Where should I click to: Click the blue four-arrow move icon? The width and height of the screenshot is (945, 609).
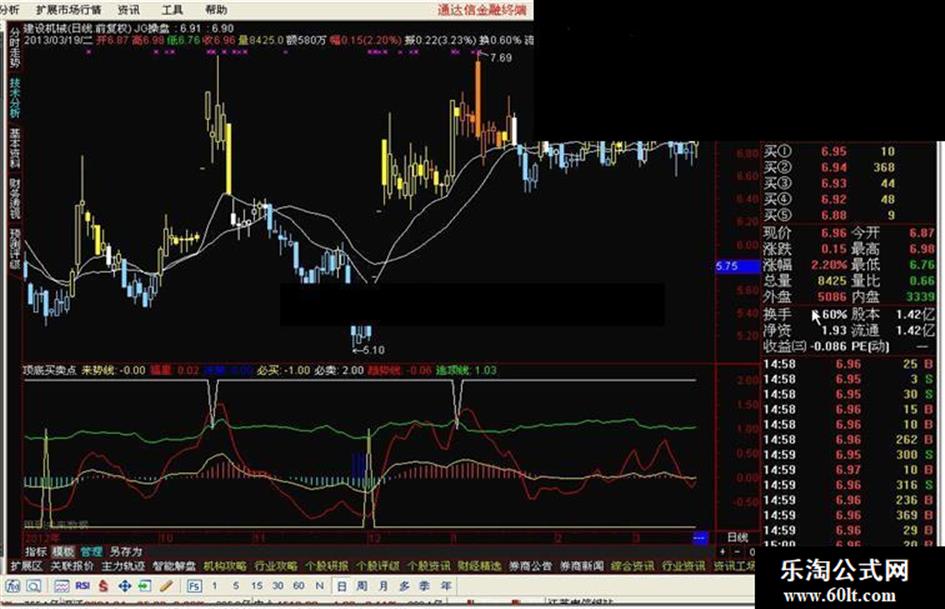pos(124,585)
